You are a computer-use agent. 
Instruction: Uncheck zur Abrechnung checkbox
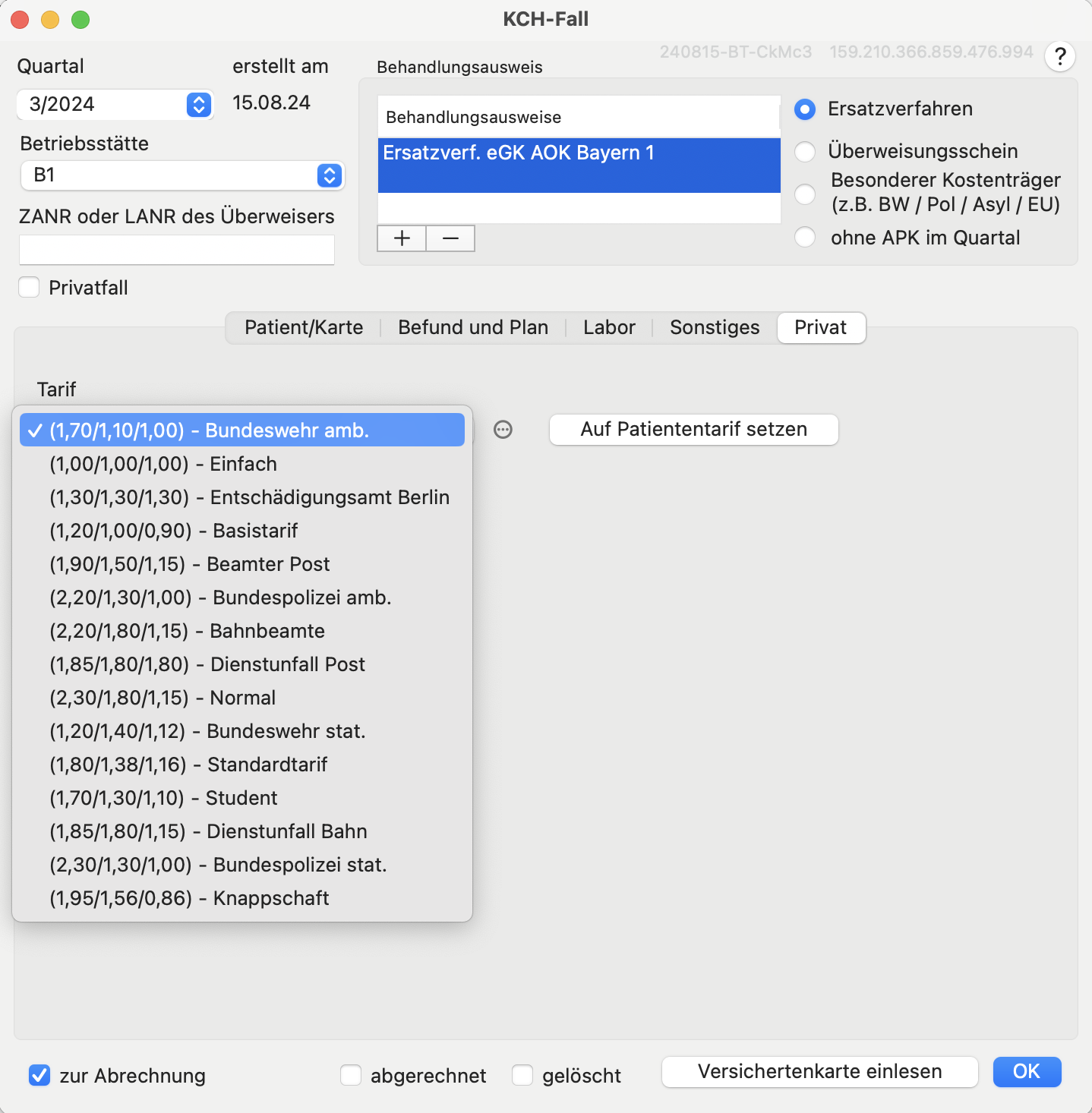39,1075
